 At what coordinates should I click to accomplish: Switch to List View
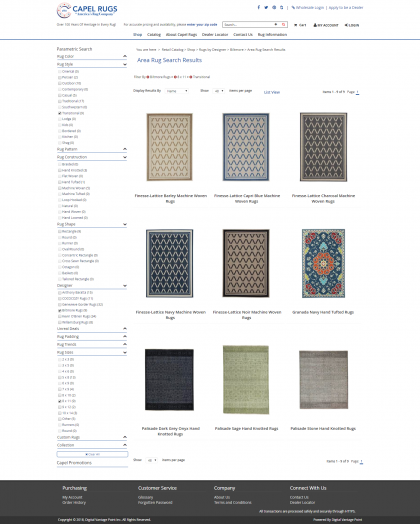pos(272,92)
